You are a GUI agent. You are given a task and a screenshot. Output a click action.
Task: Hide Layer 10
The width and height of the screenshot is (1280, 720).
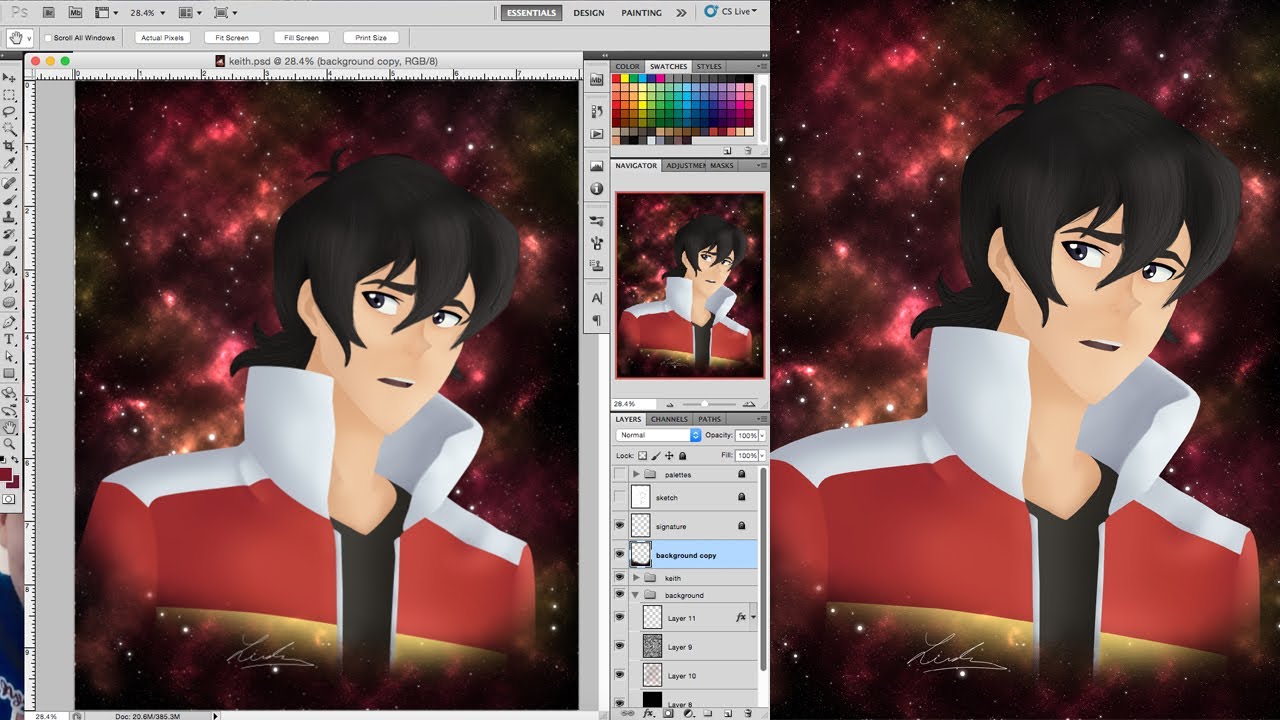(x=619, y=675)
